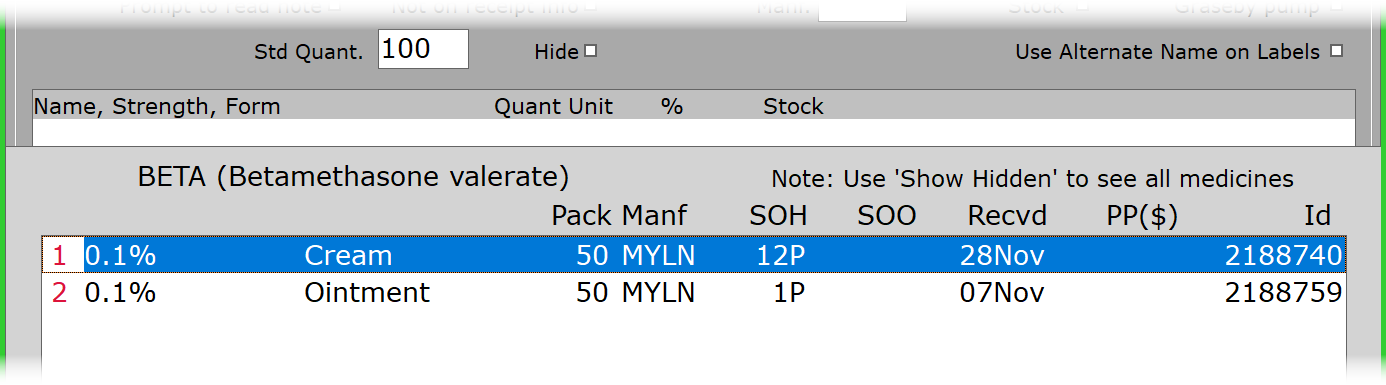Click the Show Hidden note text

[x=1033, y=179]
